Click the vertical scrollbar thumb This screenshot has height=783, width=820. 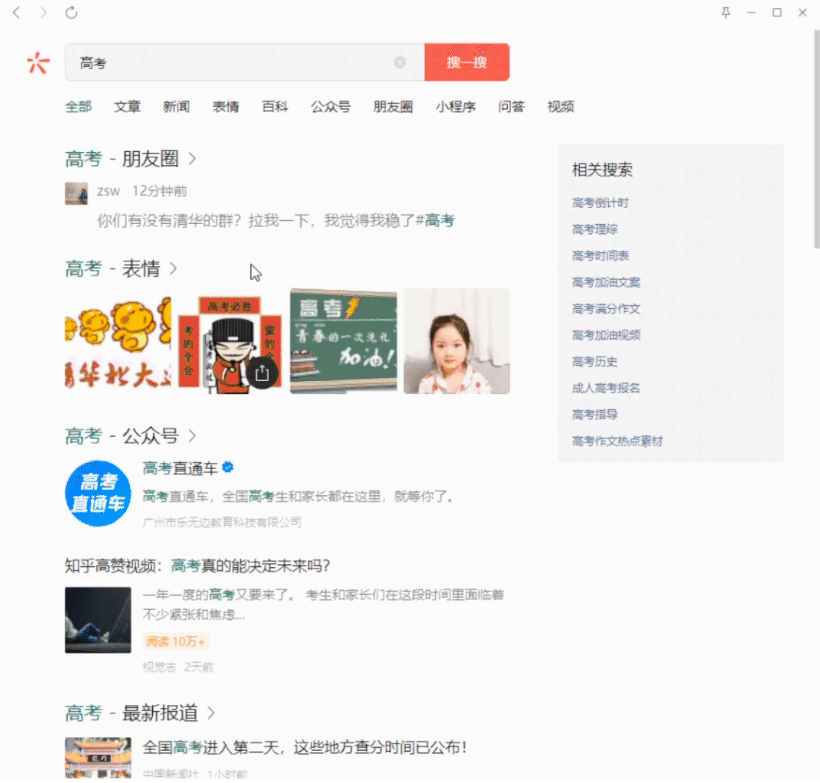(817, 139)
